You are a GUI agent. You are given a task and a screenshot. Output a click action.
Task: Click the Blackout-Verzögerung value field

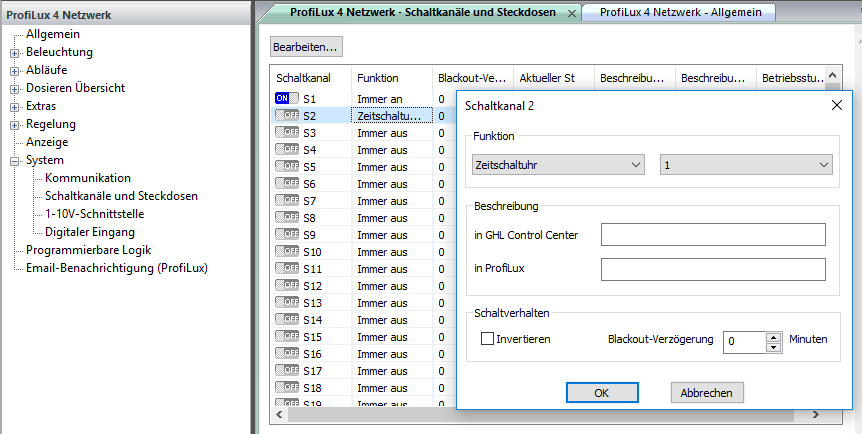pyautogui.click(x=744, y=342)
